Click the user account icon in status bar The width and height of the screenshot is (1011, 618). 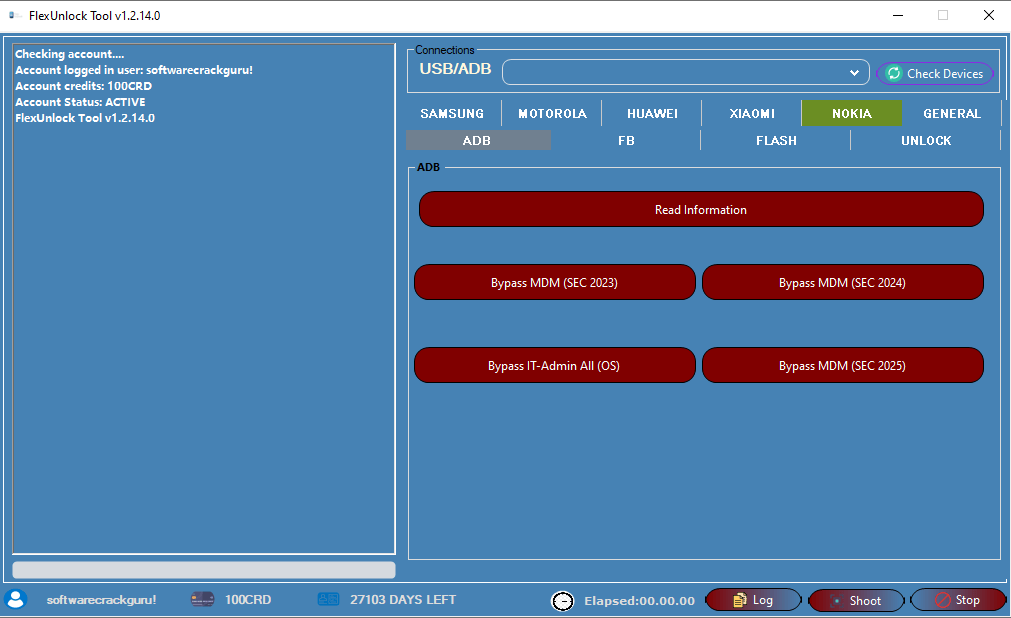15,599
